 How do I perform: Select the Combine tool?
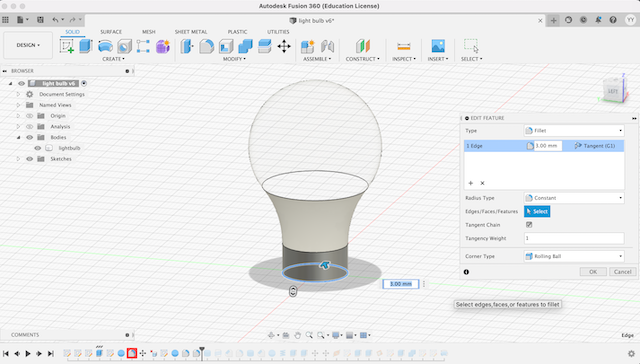tap(245, 46)
